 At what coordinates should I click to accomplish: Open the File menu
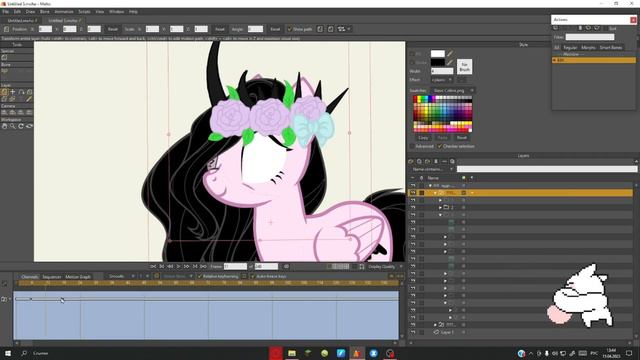pos(5,12)
